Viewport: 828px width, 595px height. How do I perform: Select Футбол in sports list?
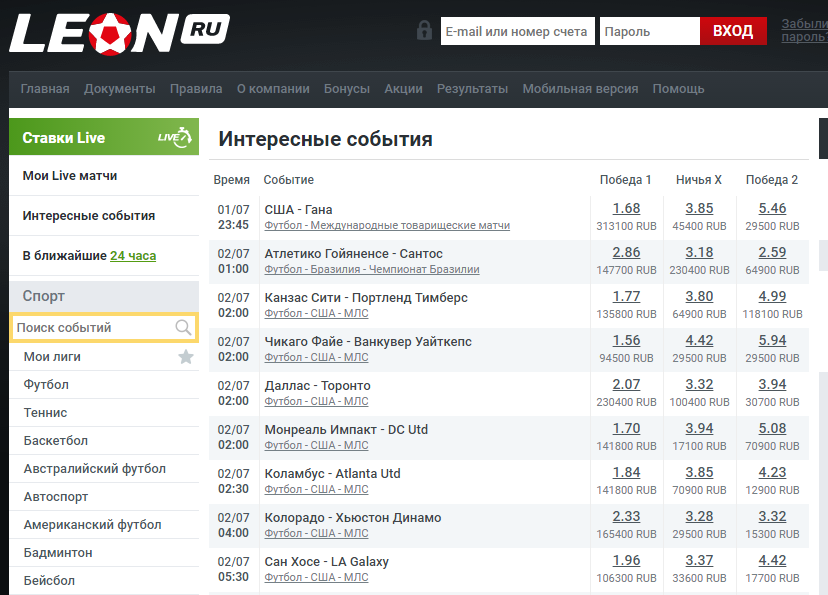click(46, 385)
